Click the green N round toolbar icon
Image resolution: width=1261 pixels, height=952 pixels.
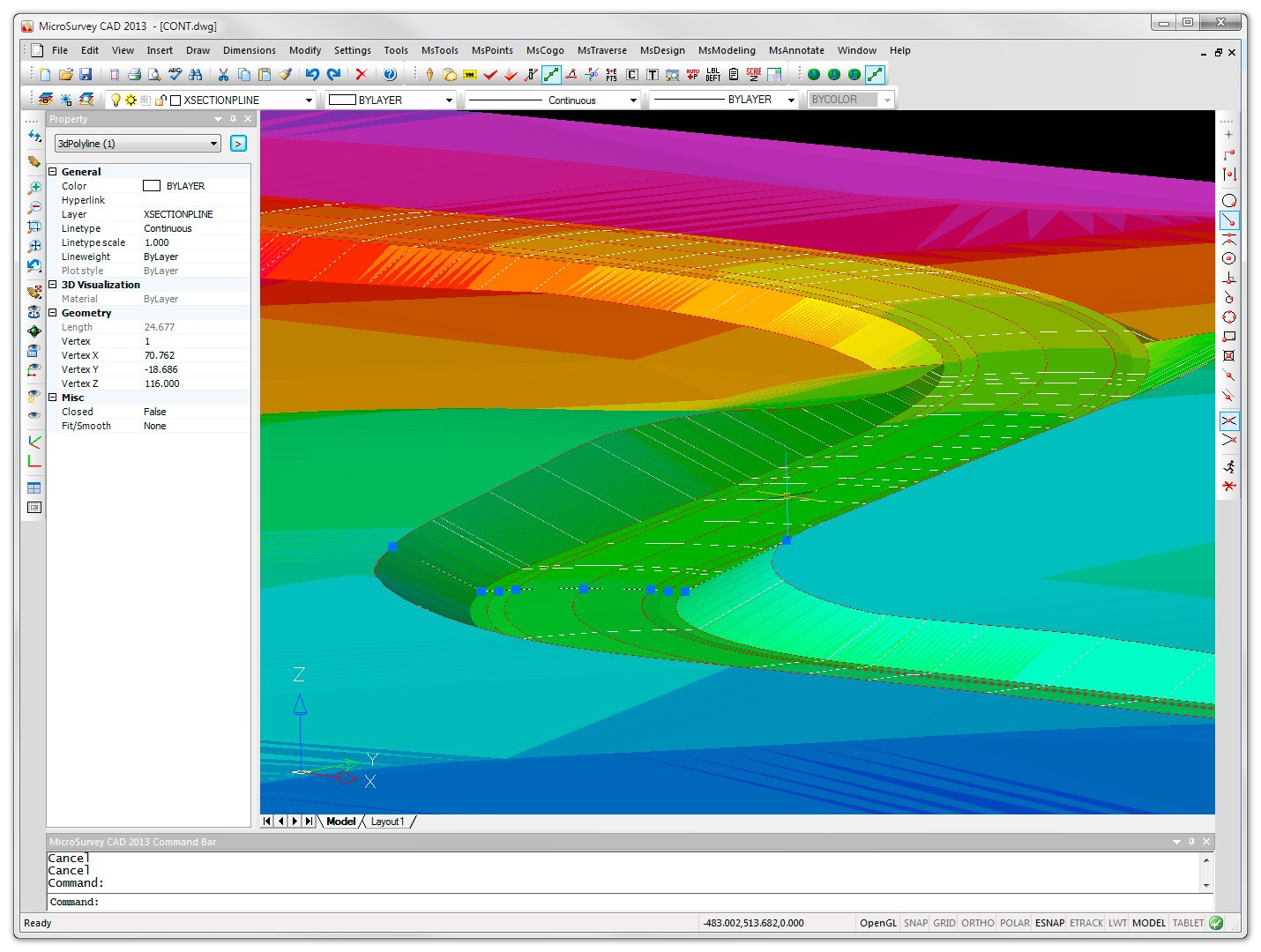(x=814, y=75)
